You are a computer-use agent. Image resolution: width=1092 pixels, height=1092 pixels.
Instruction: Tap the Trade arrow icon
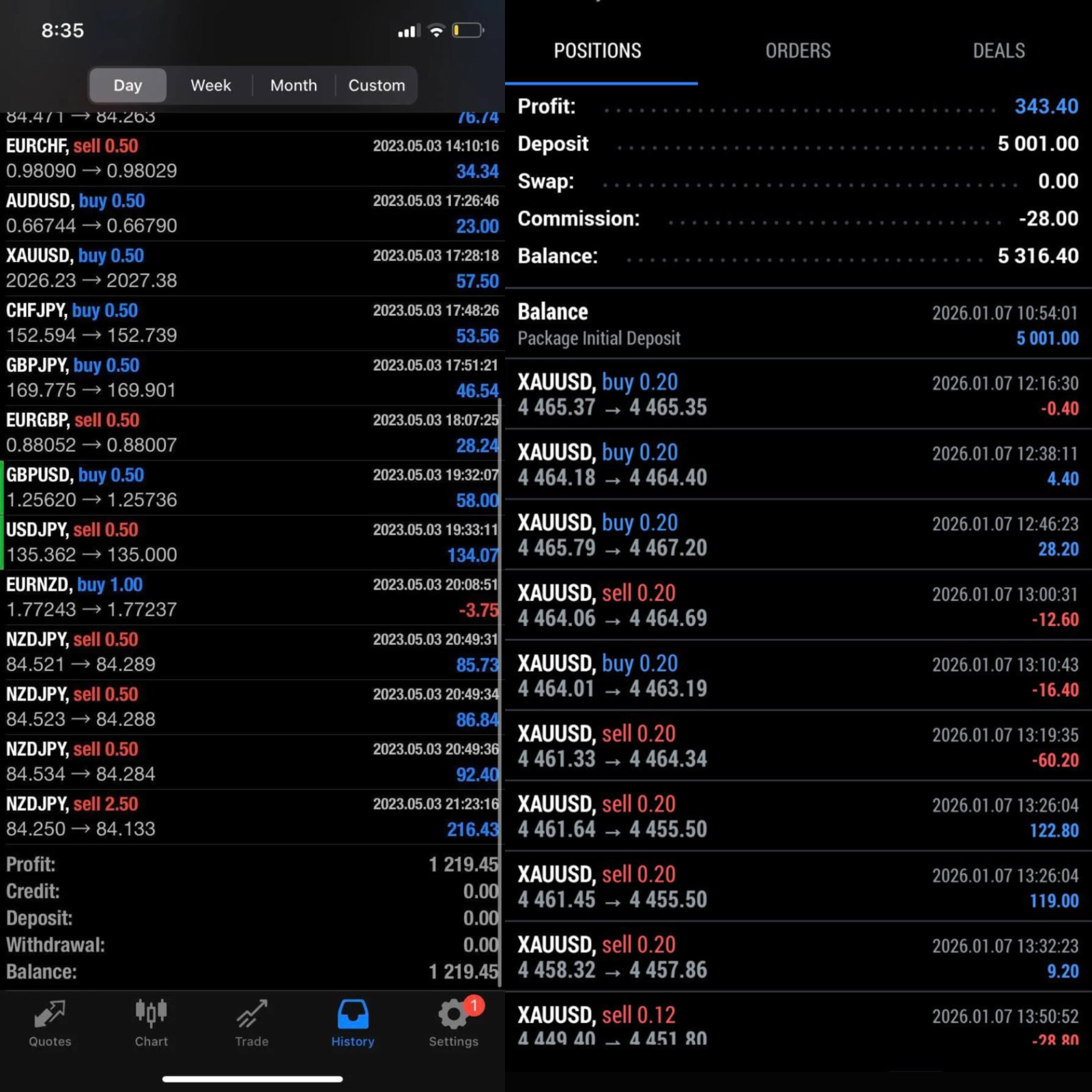click(252, 1015)
